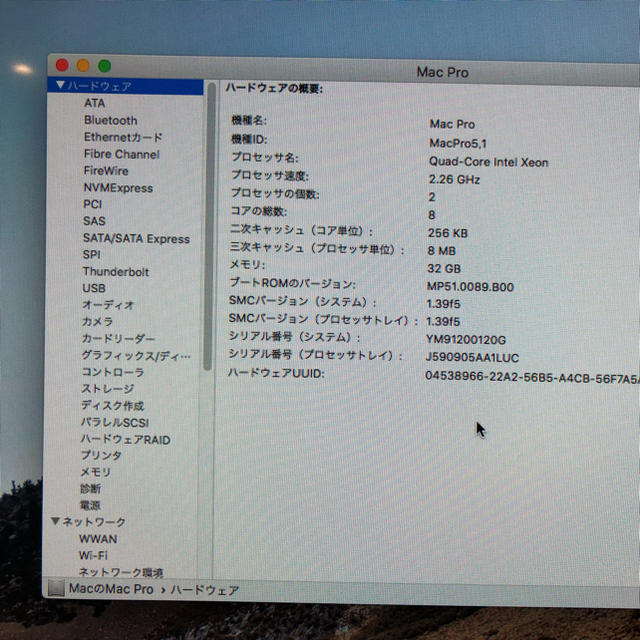The width and height of the screenshot is (640, 640).
Task: Select SAS in the hardware list
Action: tap(94, 221)
